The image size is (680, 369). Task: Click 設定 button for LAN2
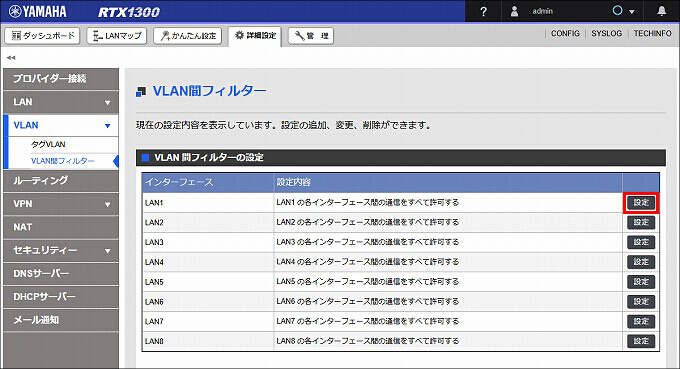point(641,222)
